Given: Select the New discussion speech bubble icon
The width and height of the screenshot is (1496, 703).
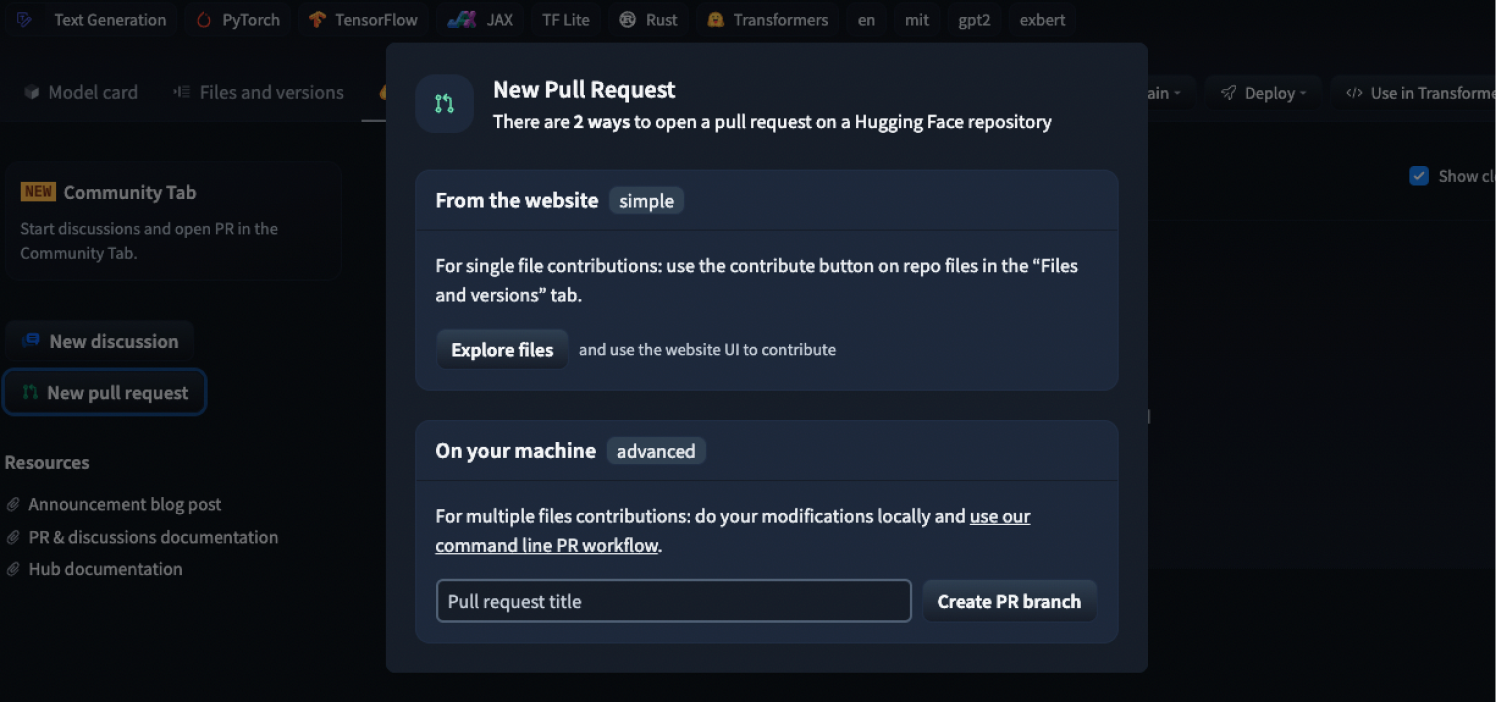Looking at the screenshot, I should tap(30, 341).
